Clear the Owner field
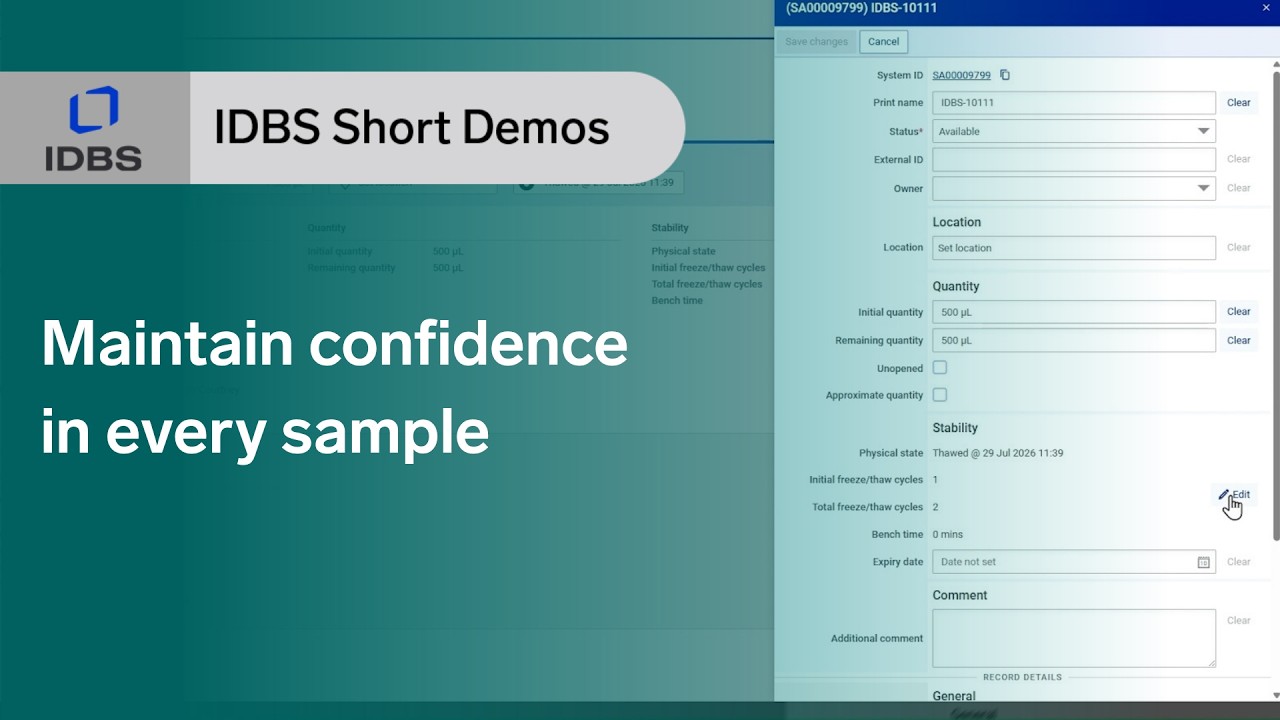 click(1238, 188)
